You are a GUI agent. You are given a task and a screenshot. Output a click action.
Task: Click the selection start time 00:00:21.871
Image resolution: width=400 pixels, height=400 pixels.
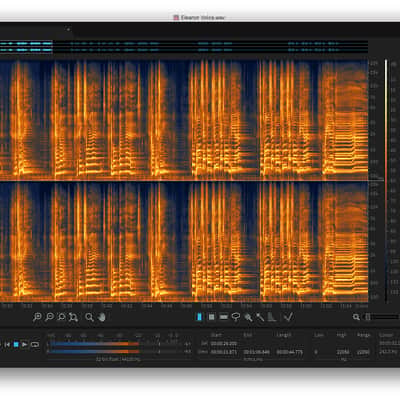pyautogui.click(x=224, y=352)
